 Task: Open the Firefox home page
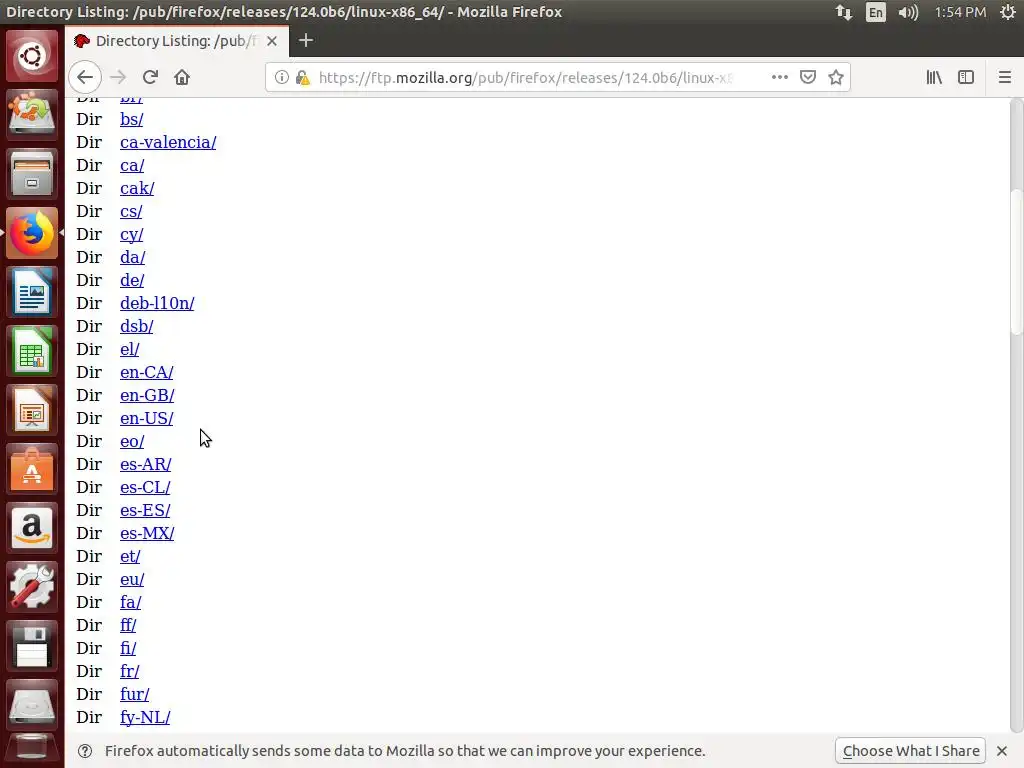point(182,77)
